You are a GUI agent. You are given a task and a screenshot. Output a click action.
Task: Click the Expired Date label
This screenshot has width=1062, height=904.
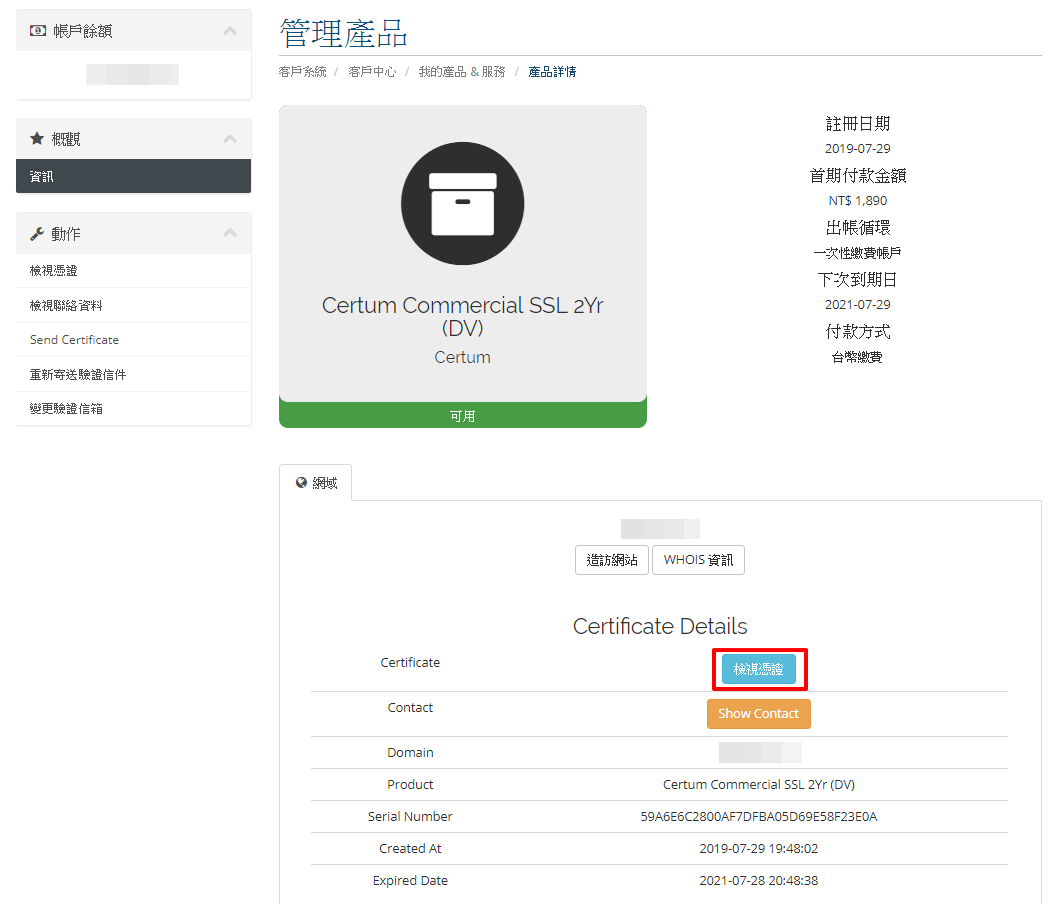point(410,880)
